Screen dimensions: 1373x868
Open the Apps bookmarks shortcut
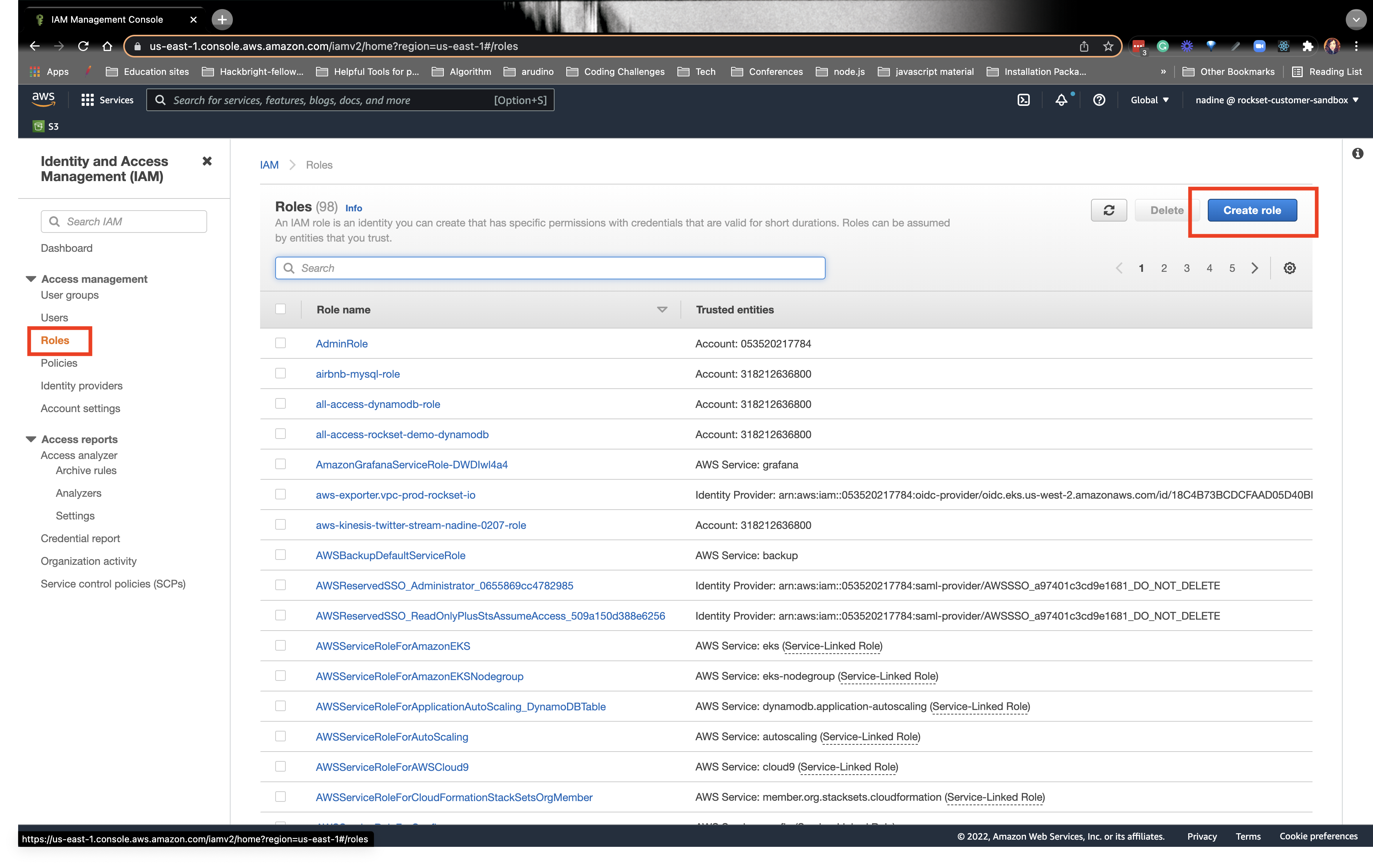(50, 71)
